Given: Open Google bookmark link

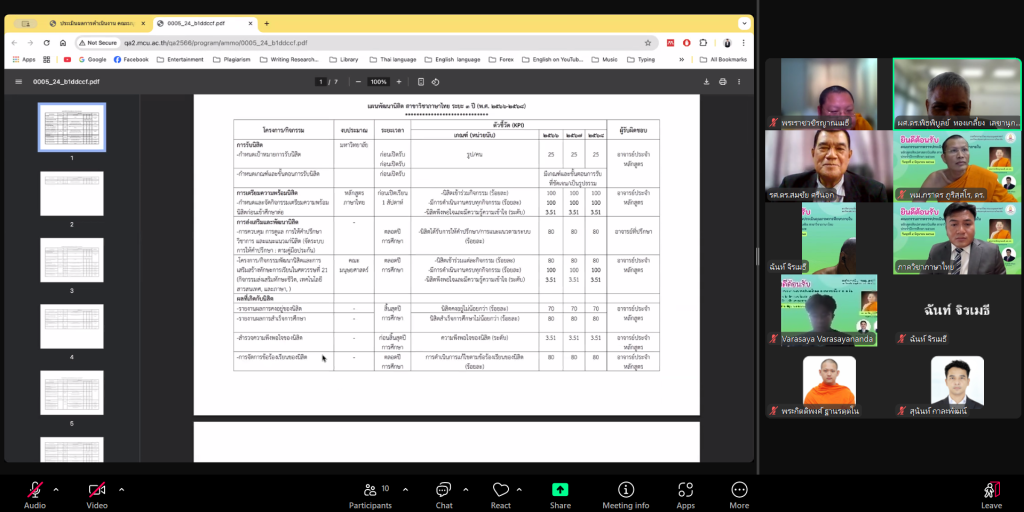Looking at the screenshot, I should coord(92,59).
